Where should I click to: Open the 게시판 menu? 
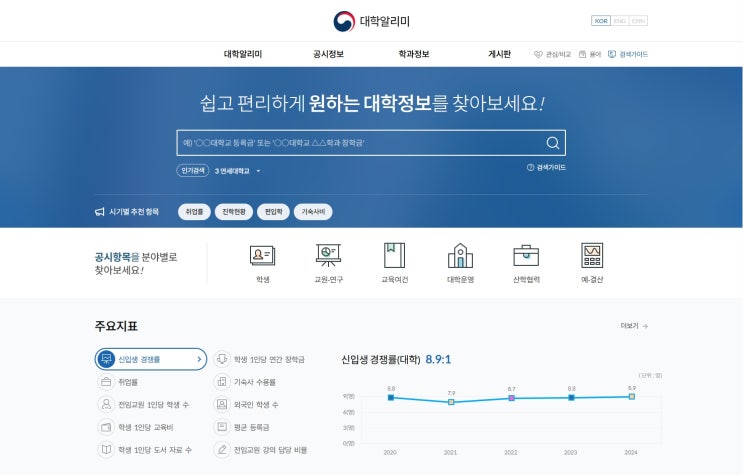pos(499,54)
